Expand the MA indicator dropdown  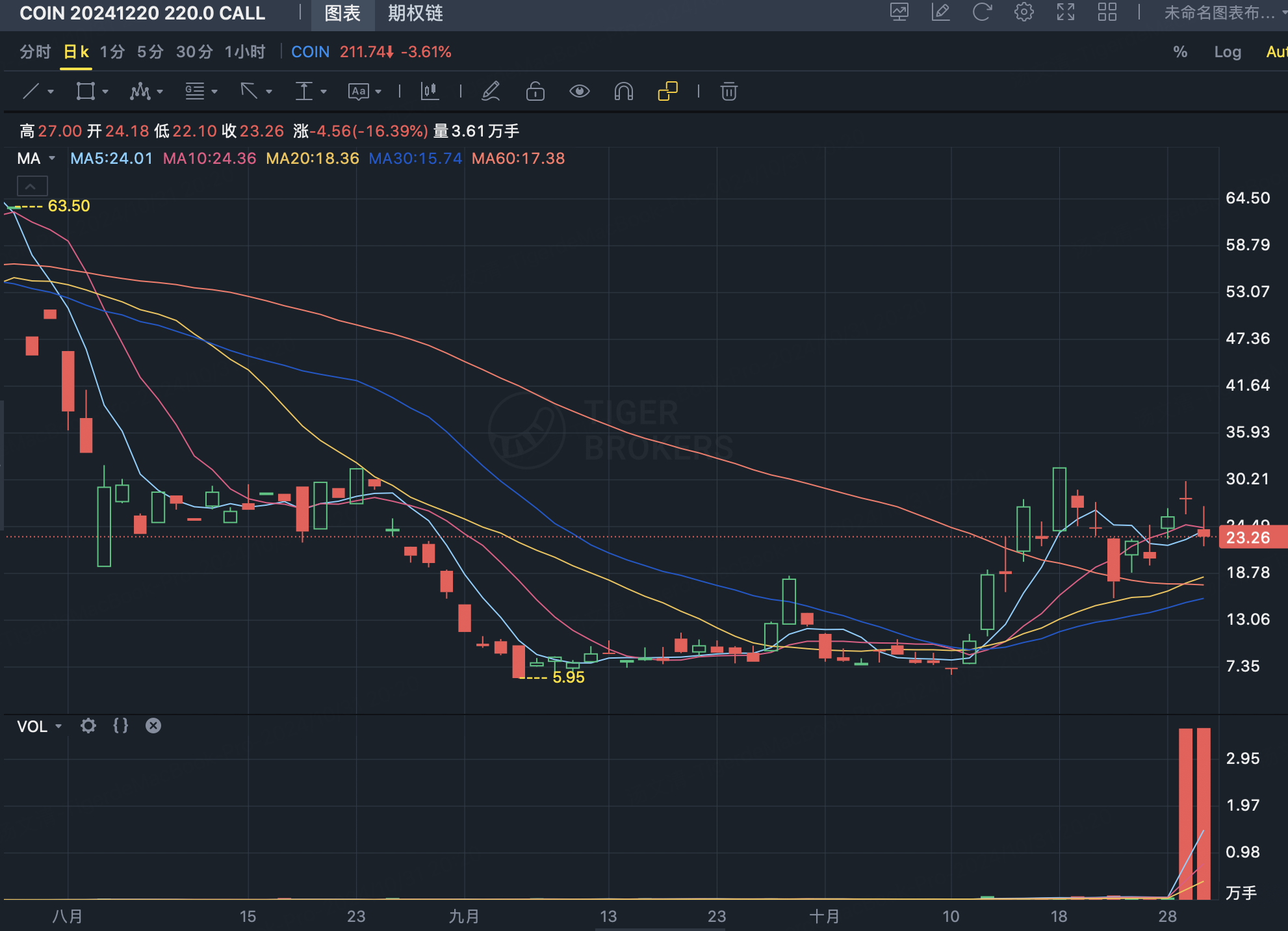52,159
